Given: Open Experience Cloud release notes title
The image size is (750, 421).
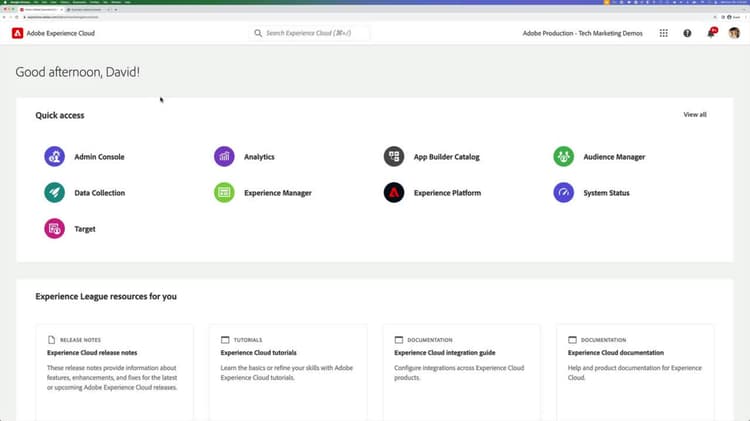Looking at the screenshot, I should point(92,353).
